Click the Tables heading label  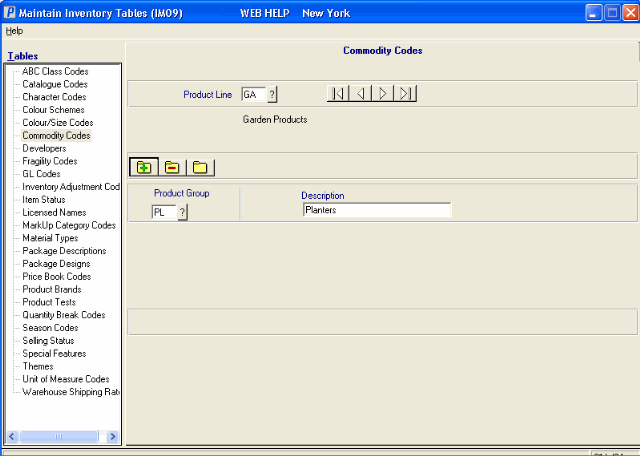(x=23, y=56)
